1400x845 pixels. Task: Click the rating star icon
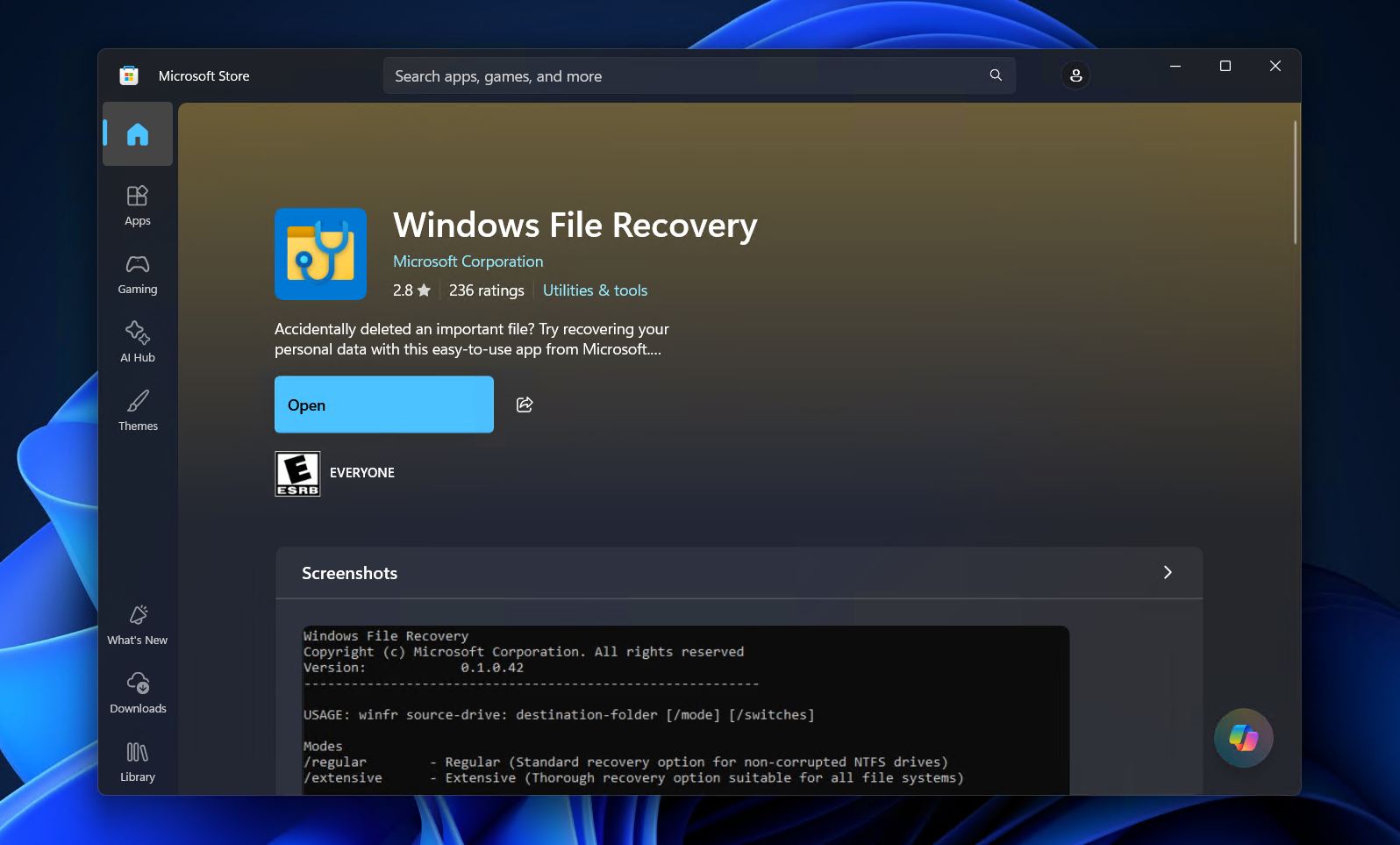click(x=424, y=290)
